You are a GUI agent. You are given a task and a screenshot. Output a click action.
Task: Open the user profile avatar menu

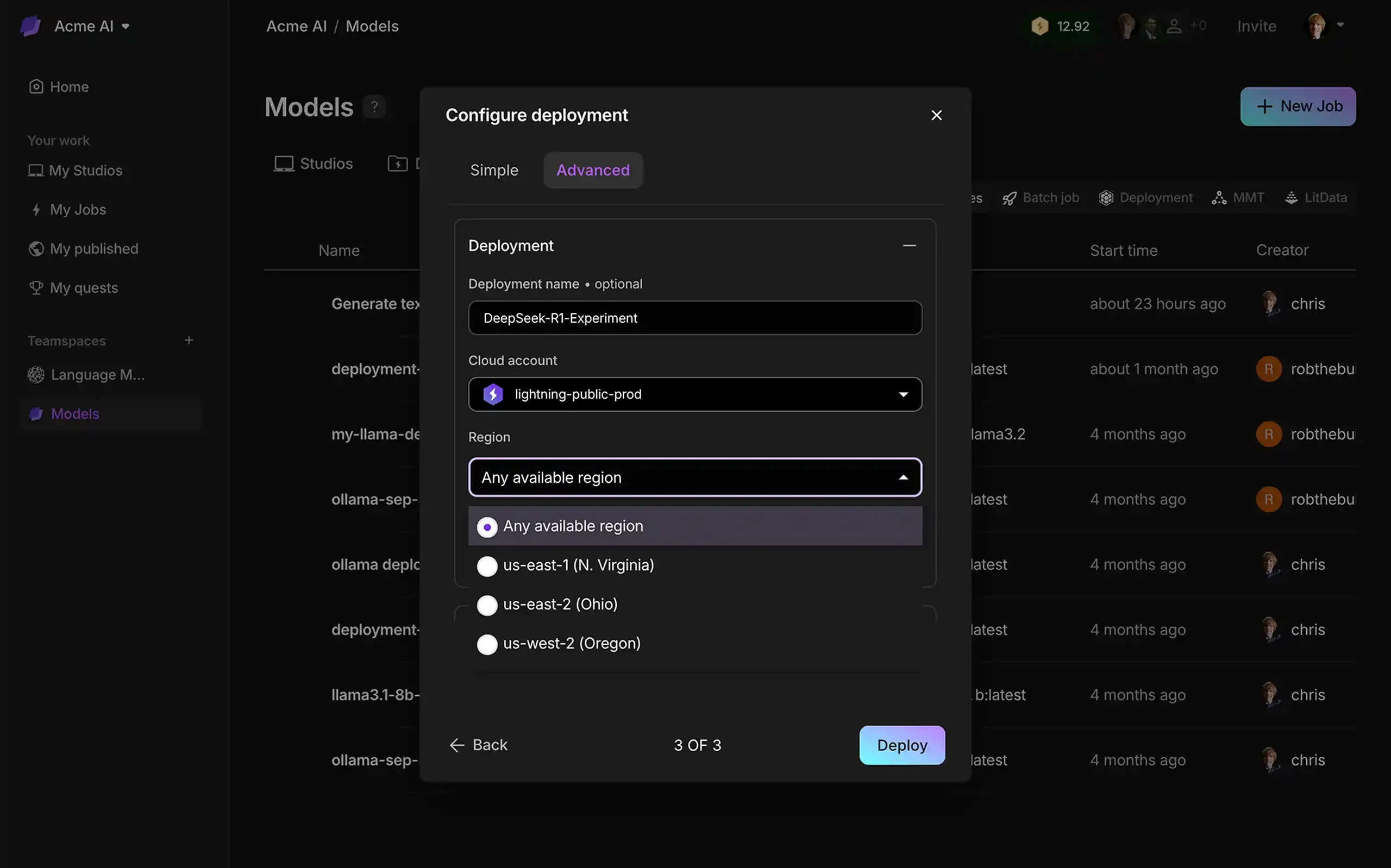pyautogui.click(x=1316, y=27)
